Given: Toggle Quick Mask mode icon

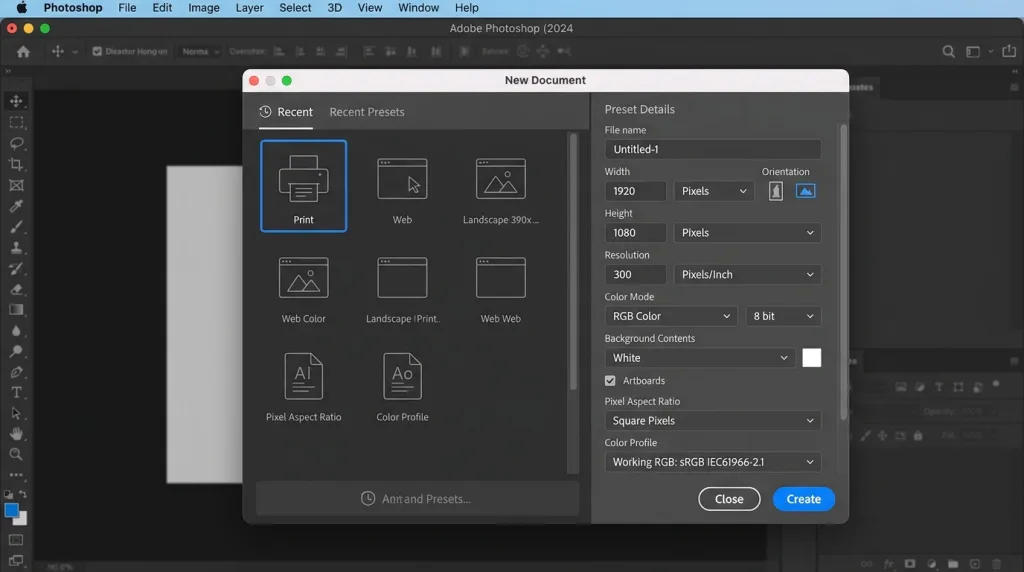Looking at the screenshot, I should click(x=16, y=540).
